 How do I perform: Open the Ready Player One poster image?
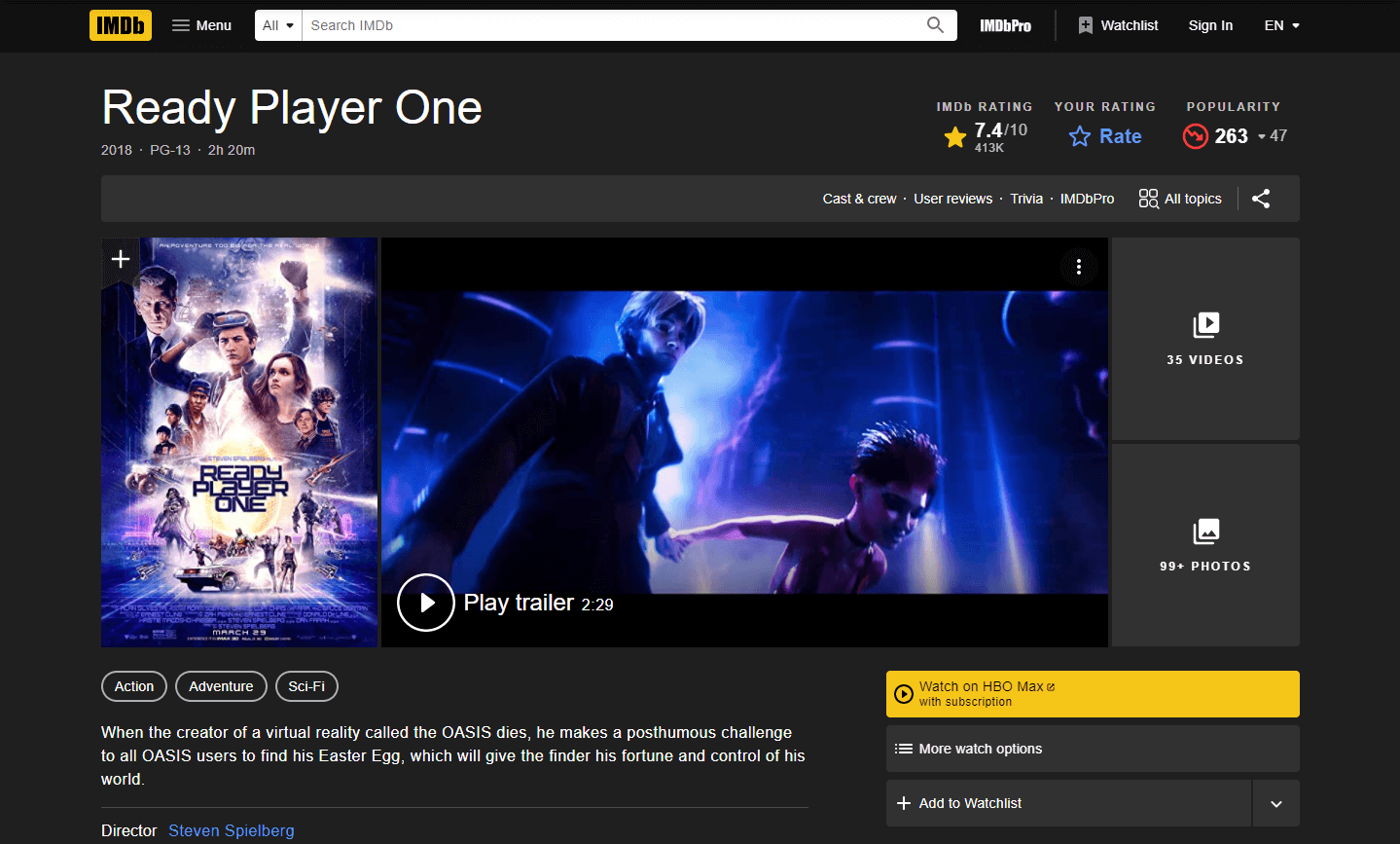point(239,442)
